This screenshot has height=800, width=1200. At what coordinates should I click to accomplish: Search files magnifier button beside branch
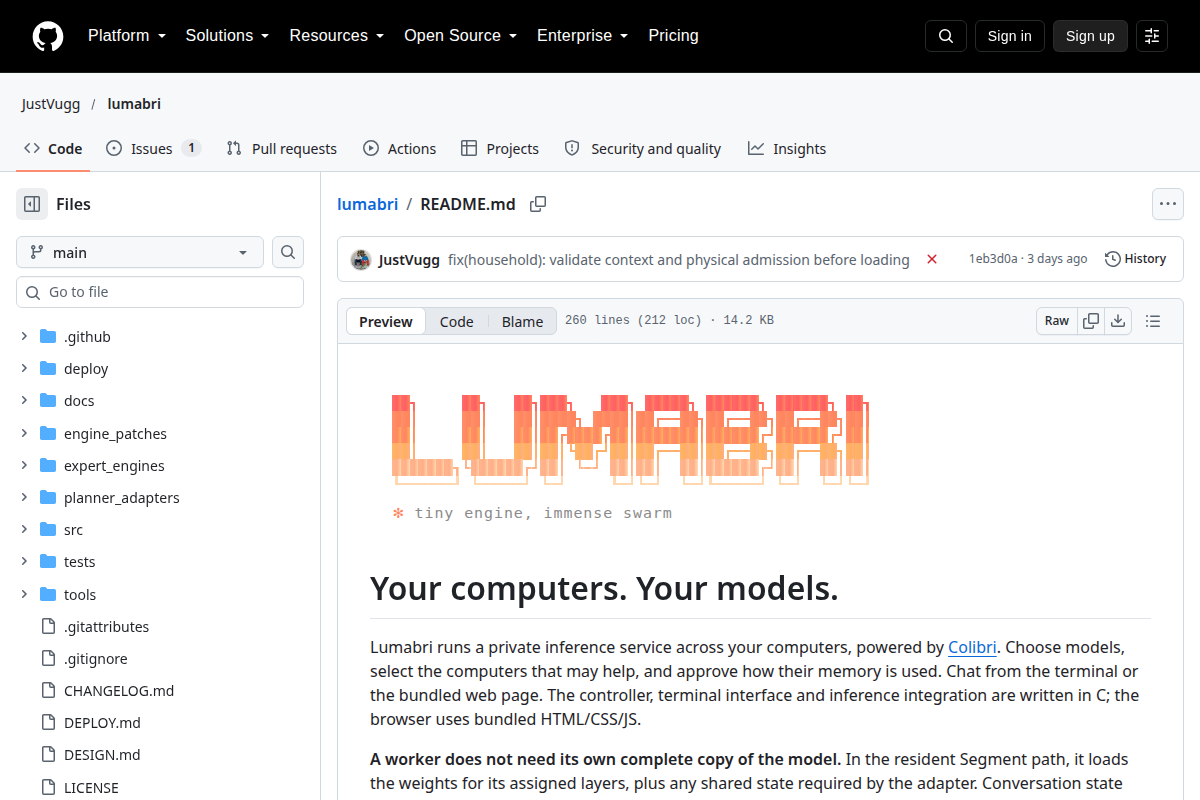288,252
